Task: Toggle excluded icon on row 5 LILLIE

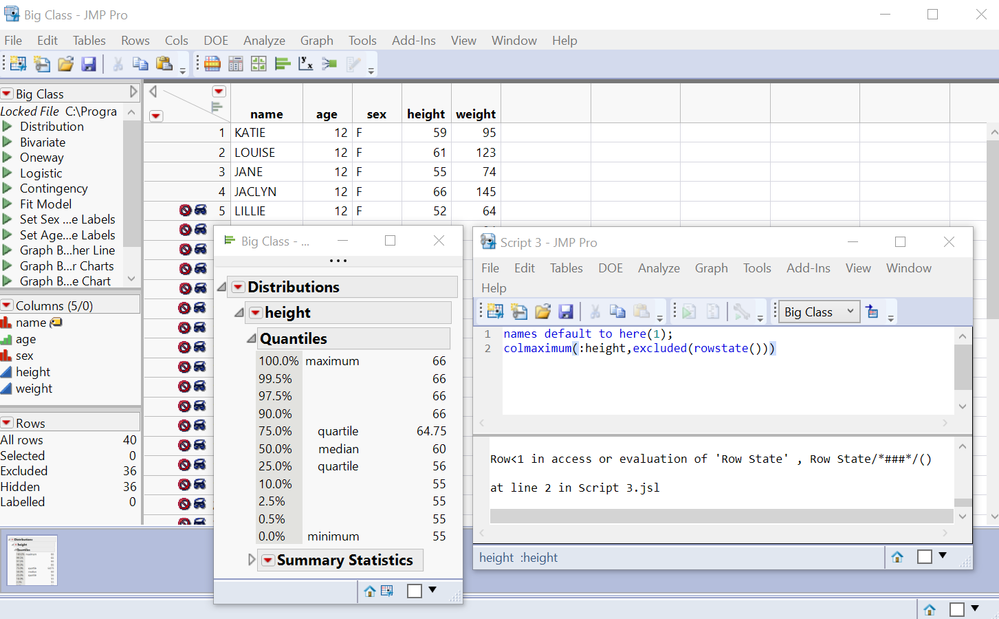Action: click(x=185, y=210)
